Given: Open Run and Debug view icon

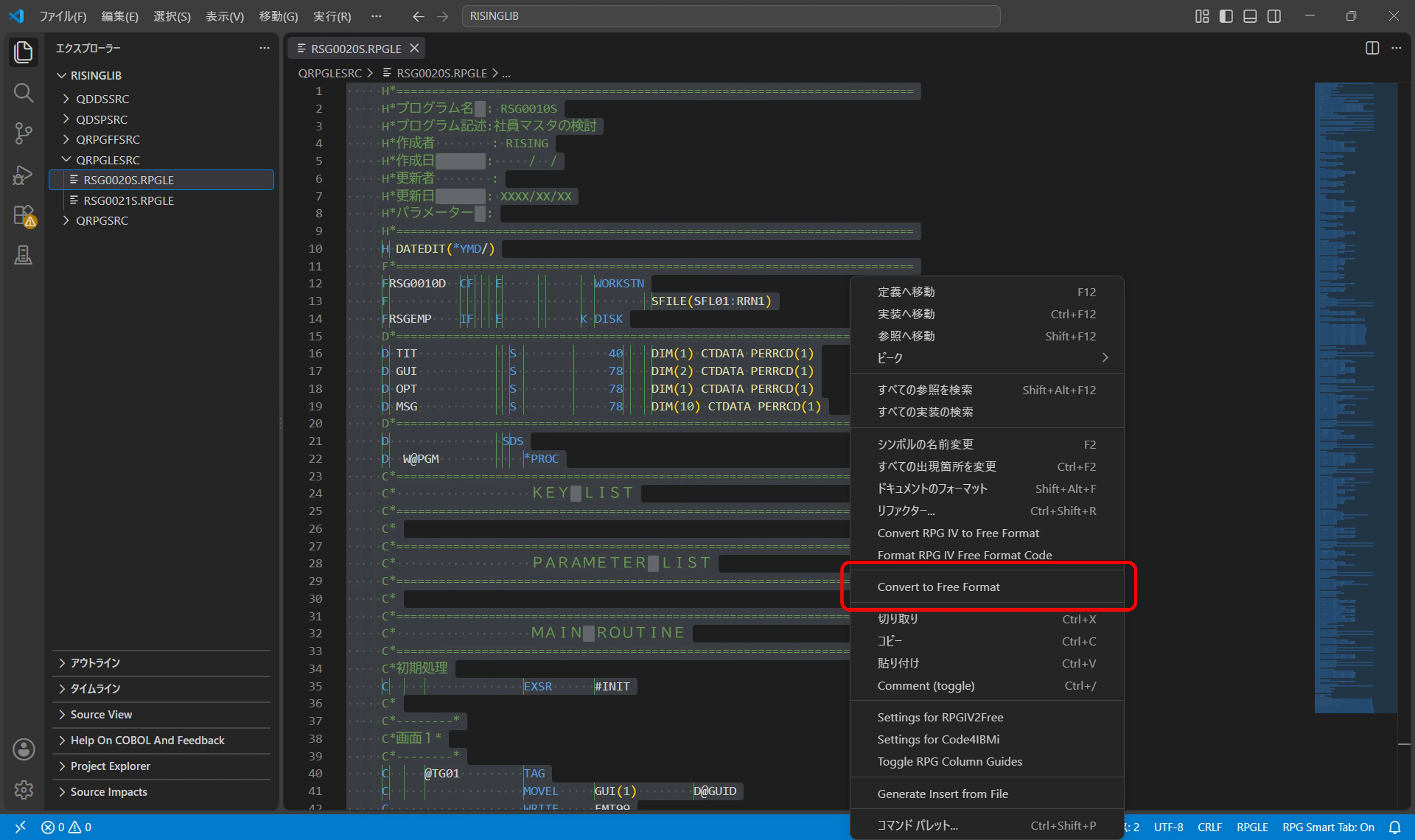Looking at the screenshot, I should pos(23,175).
